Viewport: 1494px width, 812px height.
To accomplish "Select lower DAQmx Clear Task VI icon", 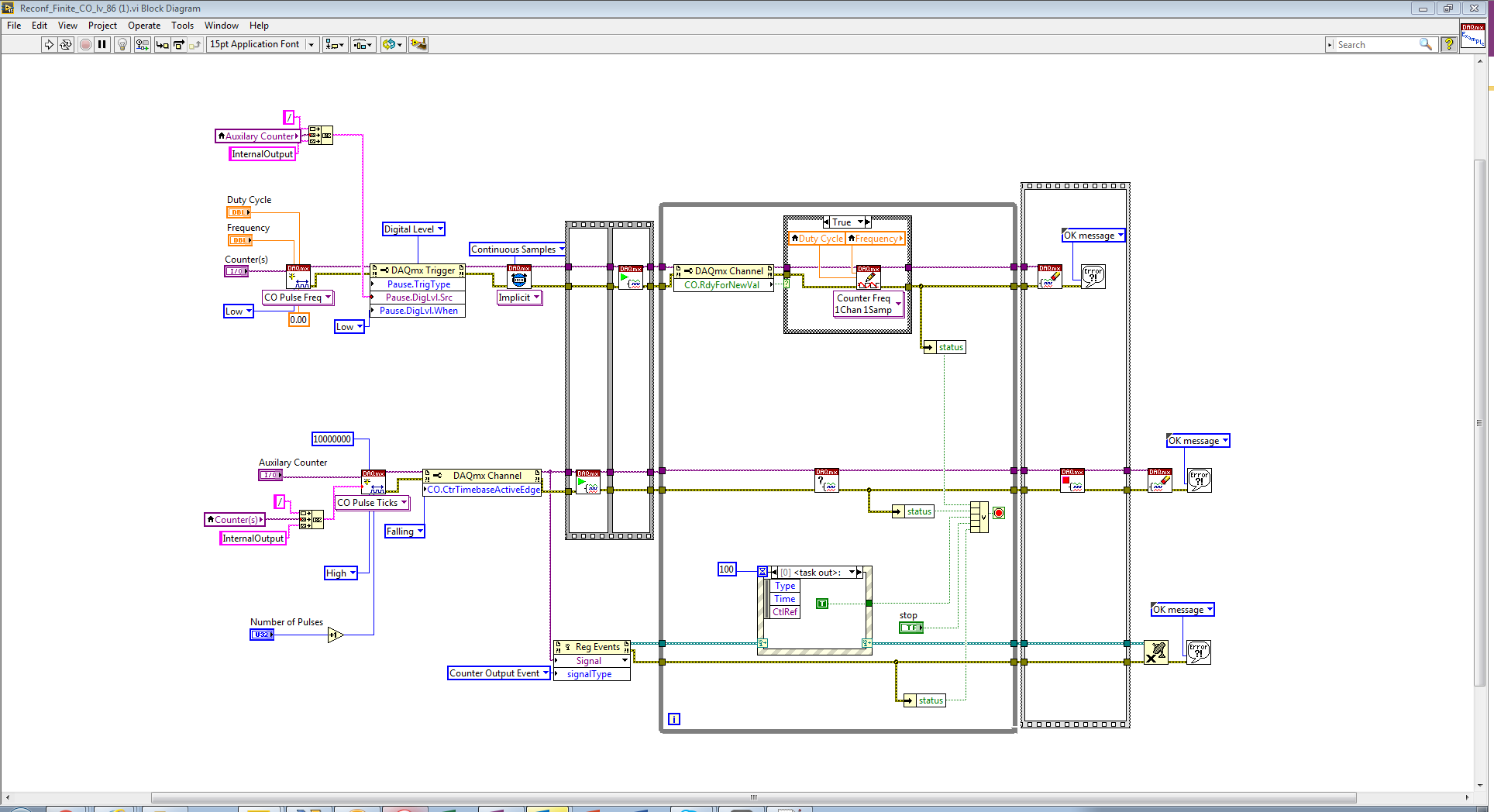I will click(1160, 480).
